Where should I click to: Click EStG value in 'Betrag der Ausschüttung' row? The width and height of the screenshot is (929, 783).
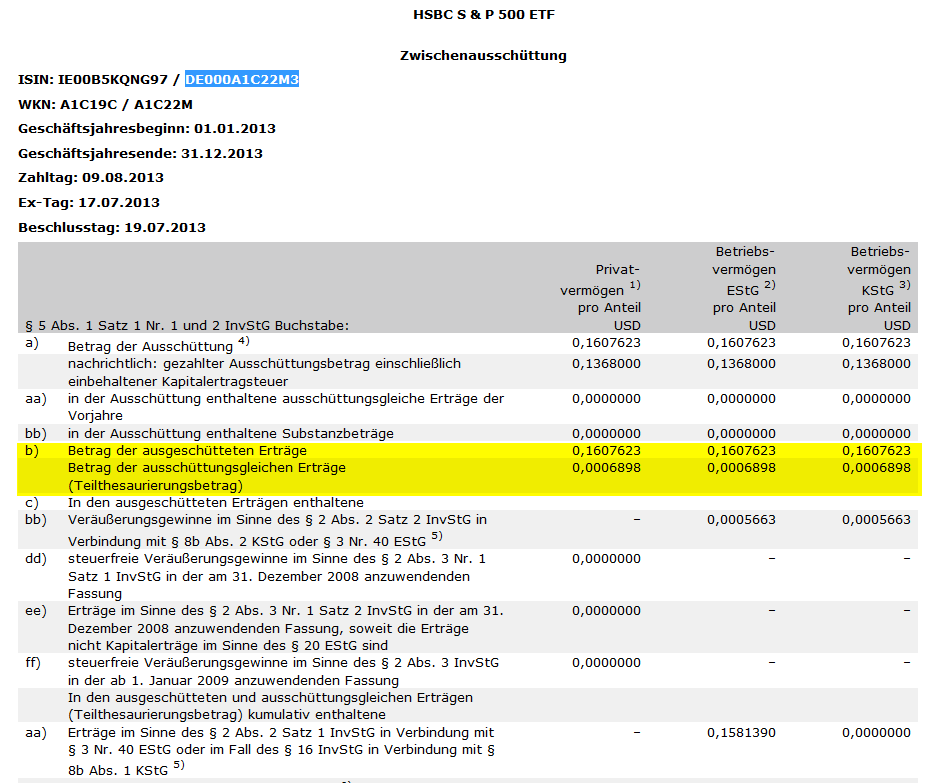(741, 343)
